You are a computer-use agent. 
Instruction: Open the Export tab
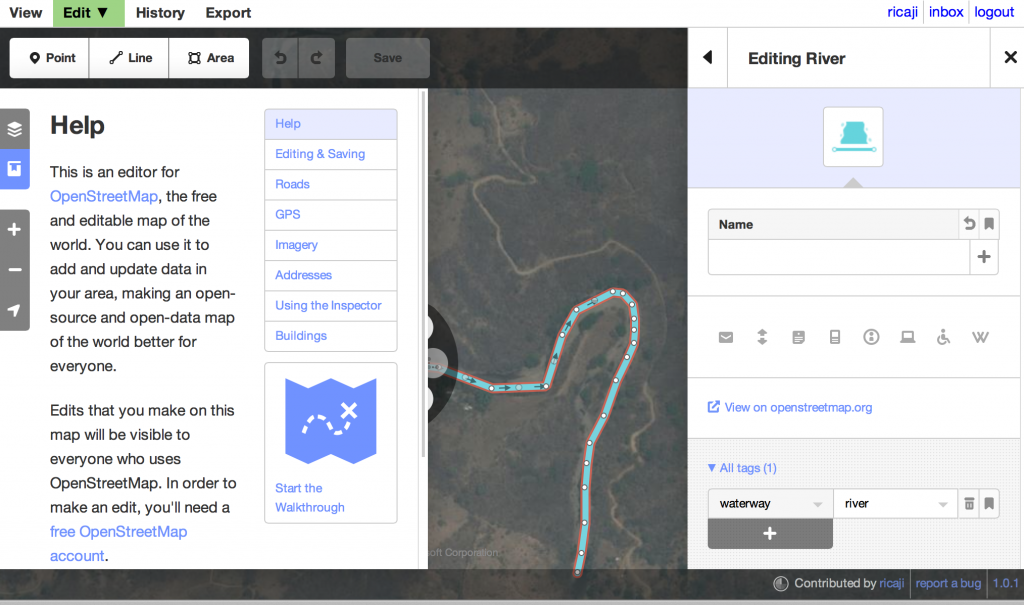(228, 13)
